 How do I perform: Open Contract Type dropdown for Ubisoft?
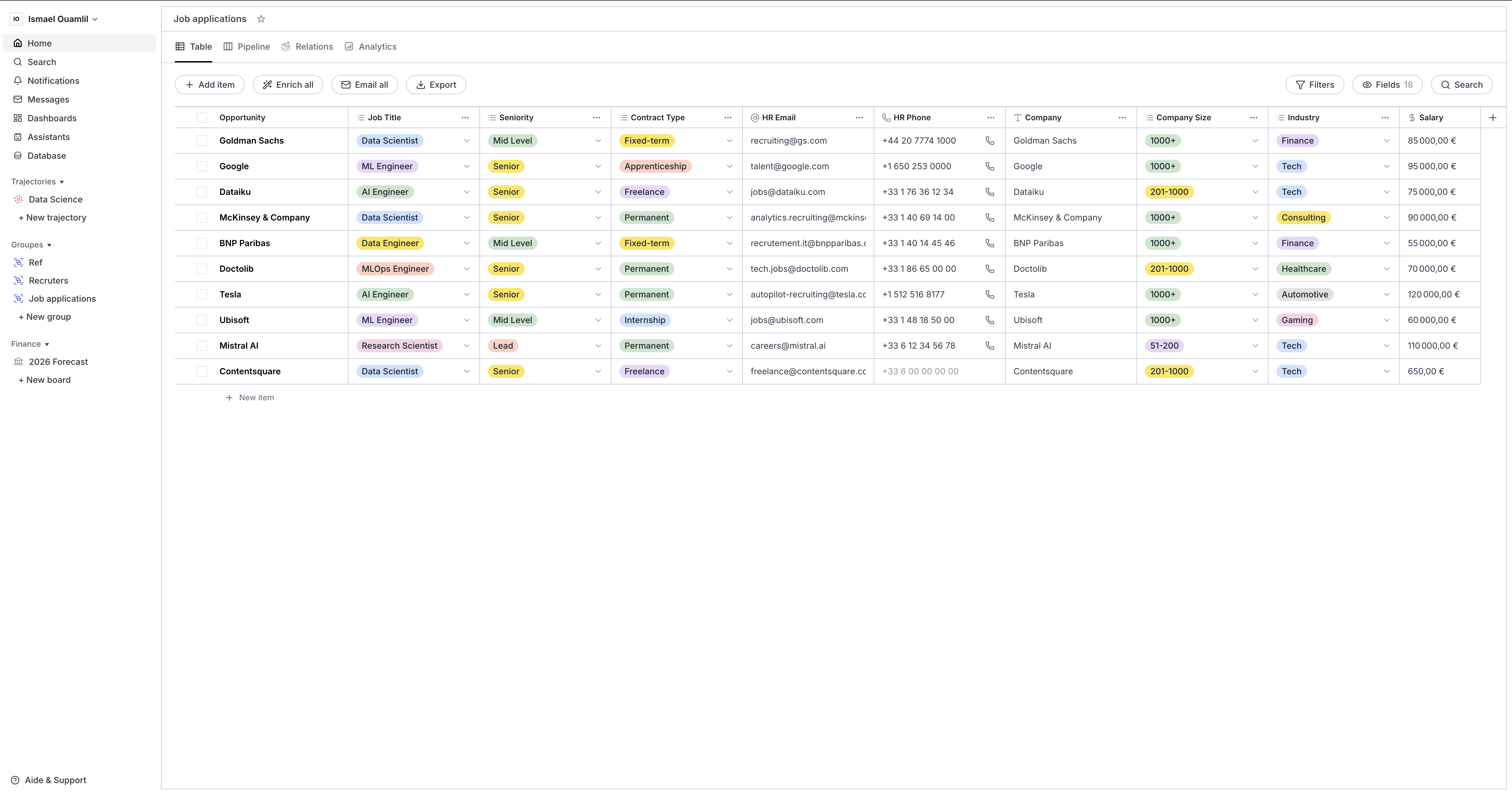point(730,320)
